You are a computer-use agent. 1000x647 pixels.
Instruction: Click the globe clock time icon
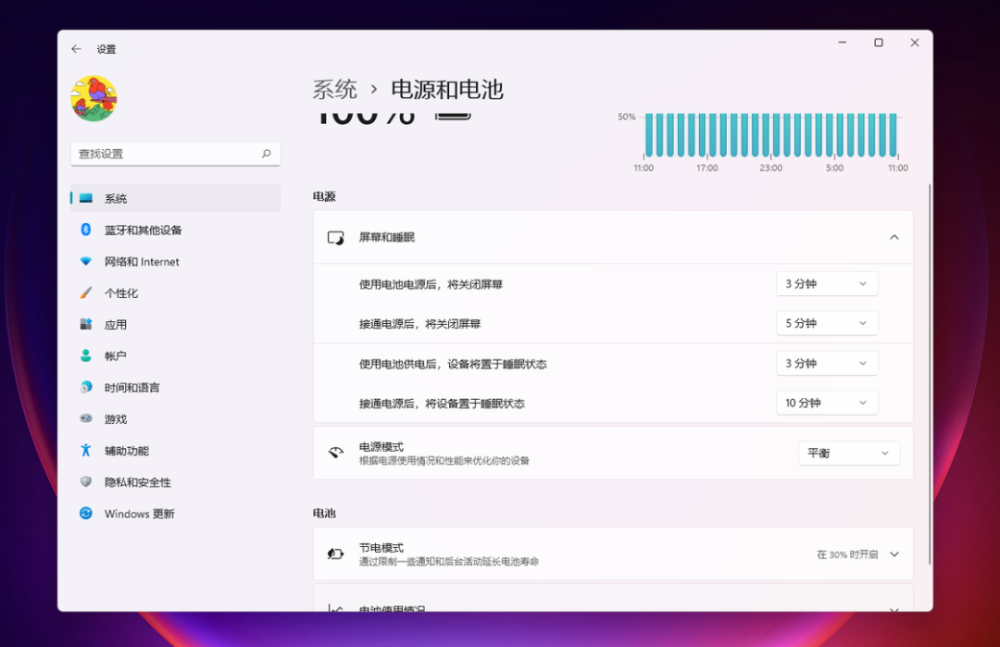point(86,387)
